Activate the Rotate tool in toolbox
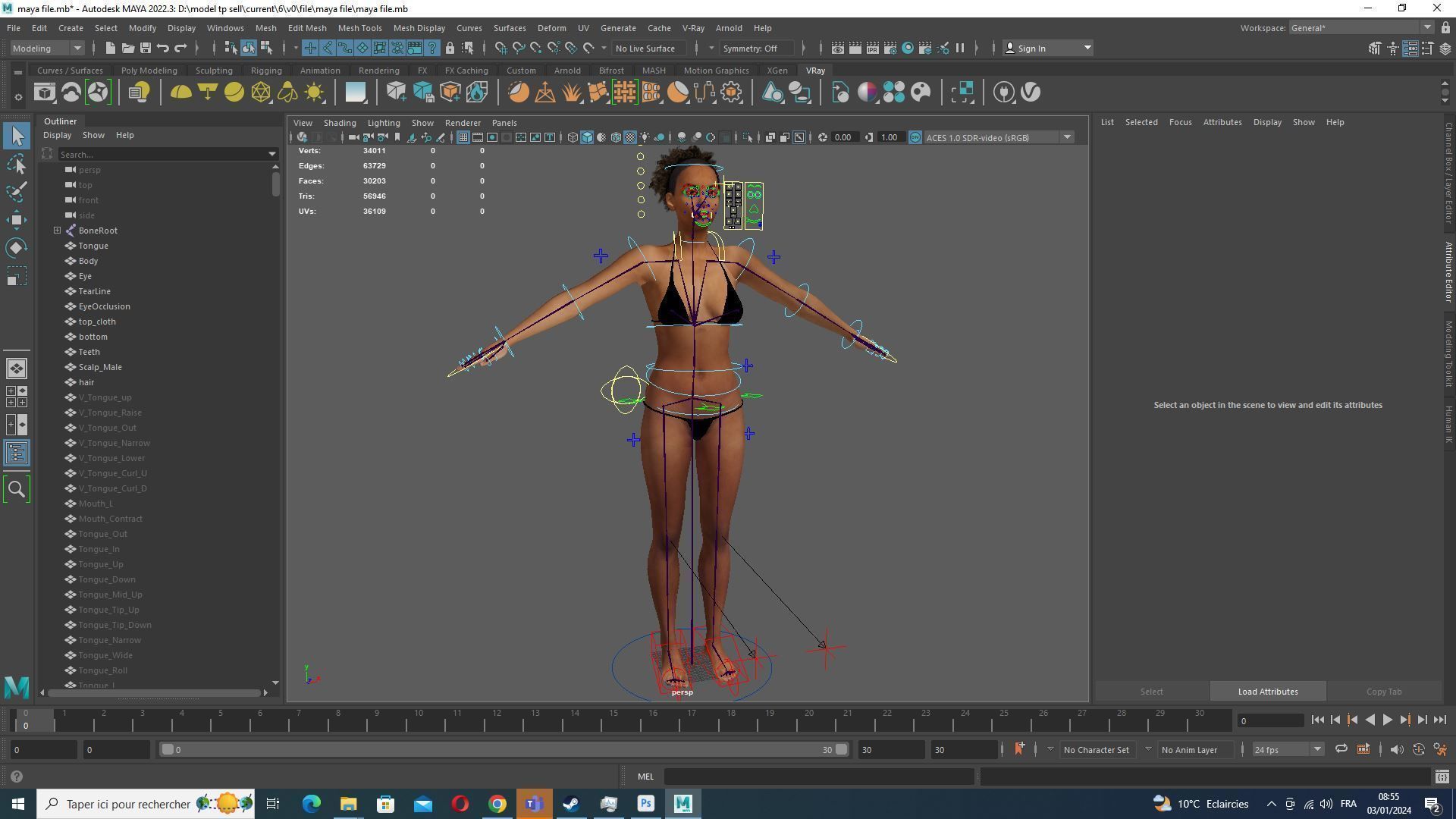Screen dimensions: 1456x819 17,248
